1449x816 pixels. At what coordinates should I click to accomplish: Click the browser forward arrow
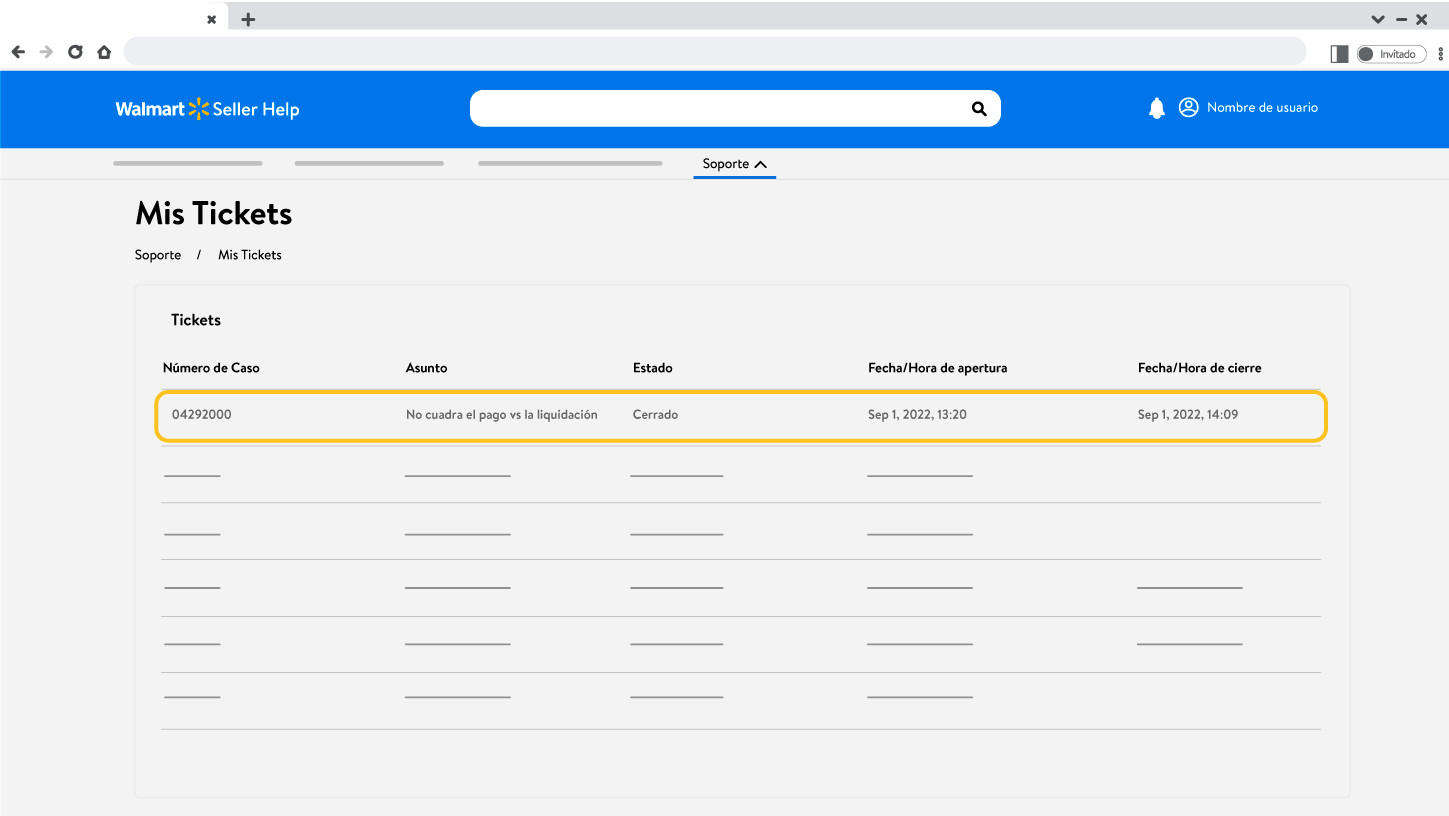[x=46, y=52]
